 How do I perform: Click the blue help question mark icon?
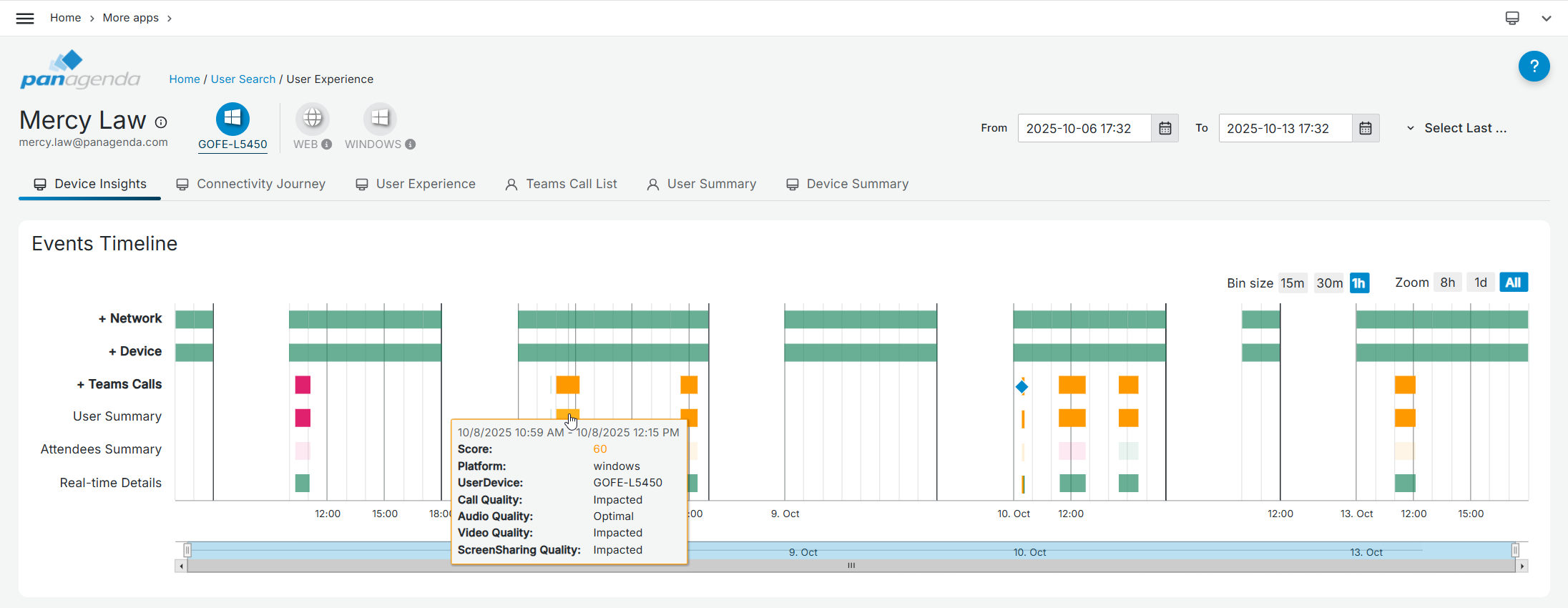pyautogui.click(x=1534, y=67)
